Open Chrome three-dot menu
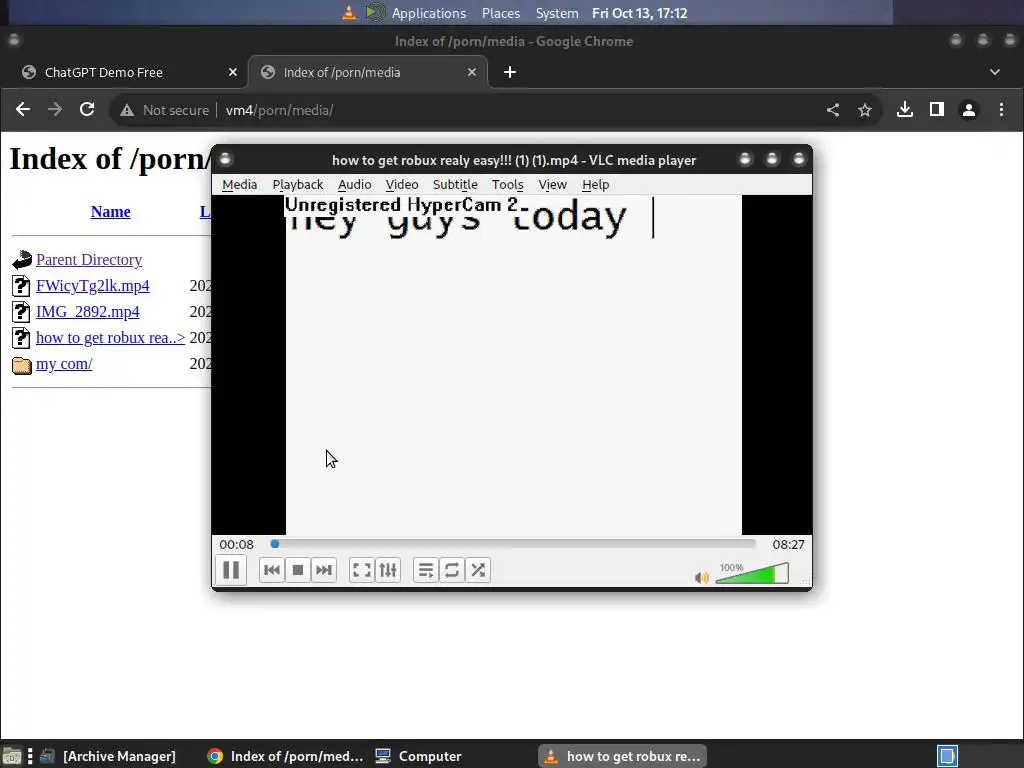 pyautogui.click(x=1001, y=110)
